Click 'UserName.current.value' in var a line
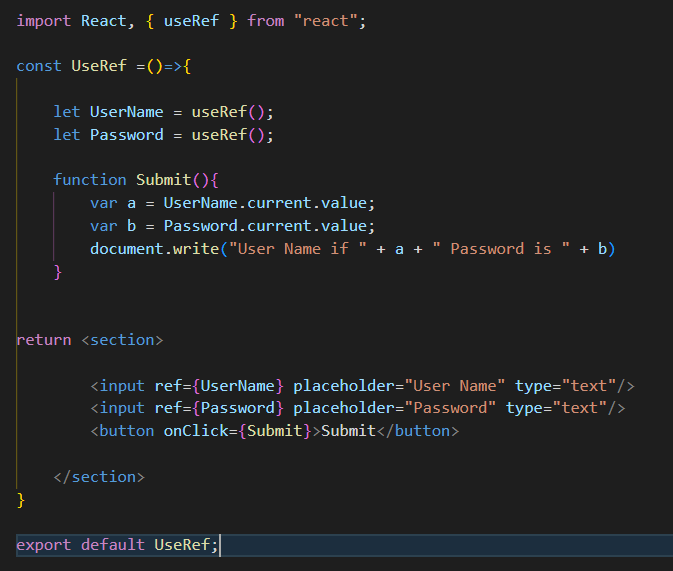Screen dimensions: 673x571 pyautogui.click(x=265, y=203)
